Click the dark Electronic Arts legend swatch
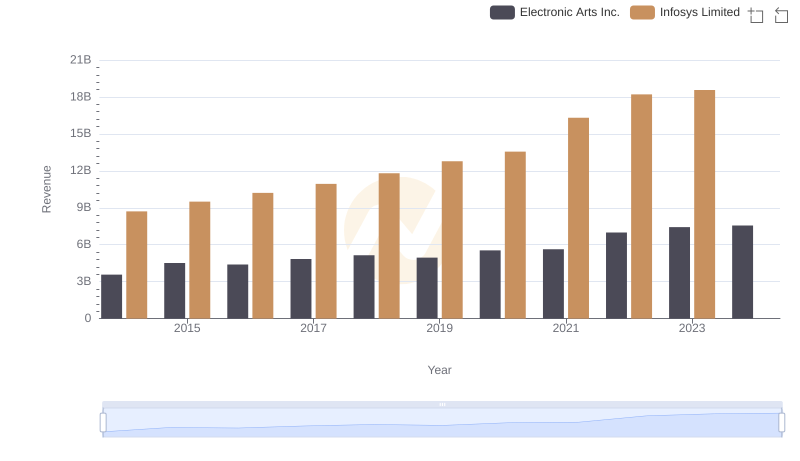This screenshot has height=461, width=800. pyautogui.click(x=502, y=12)
